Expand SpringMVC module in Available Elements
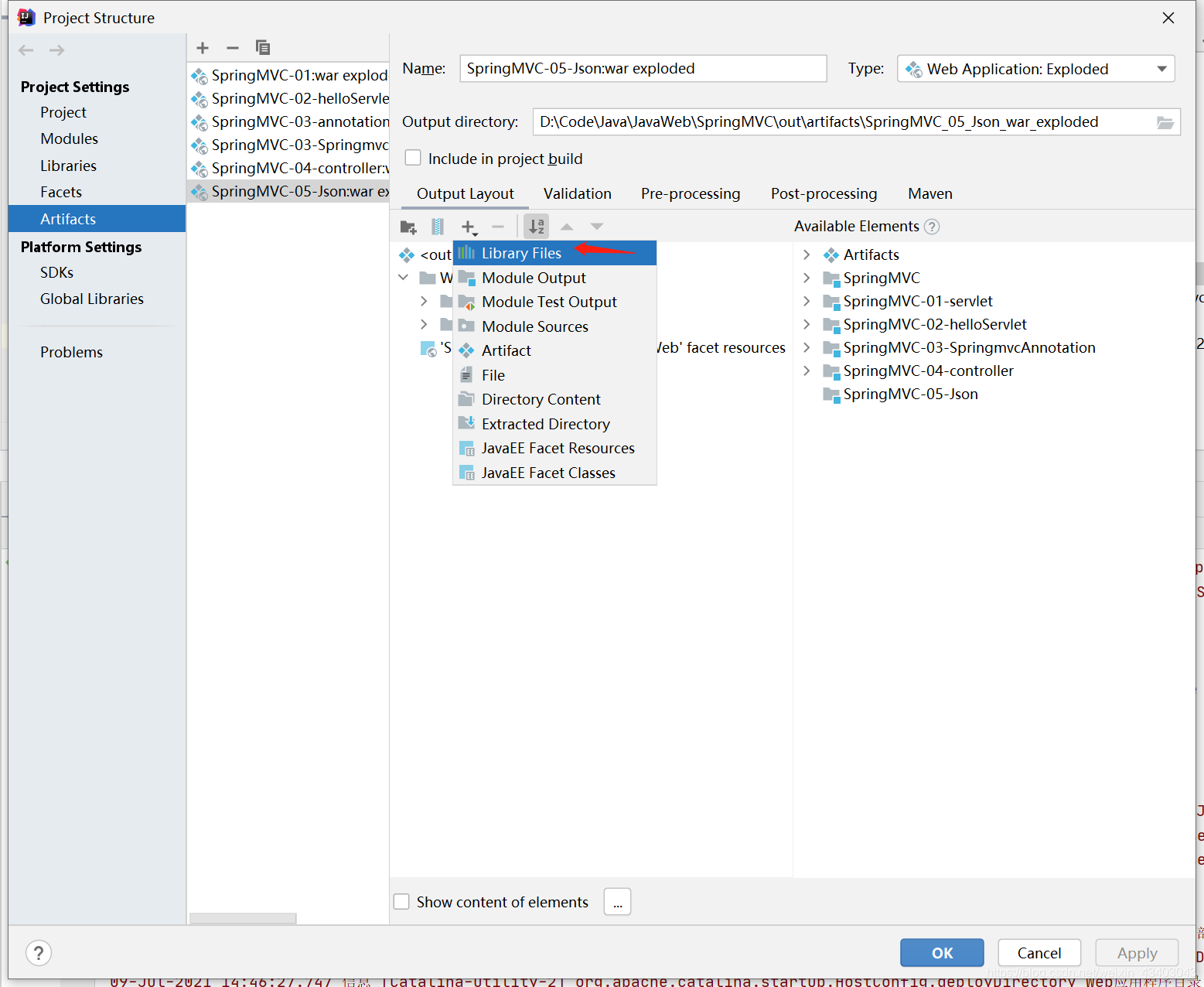 pos(807,278)
